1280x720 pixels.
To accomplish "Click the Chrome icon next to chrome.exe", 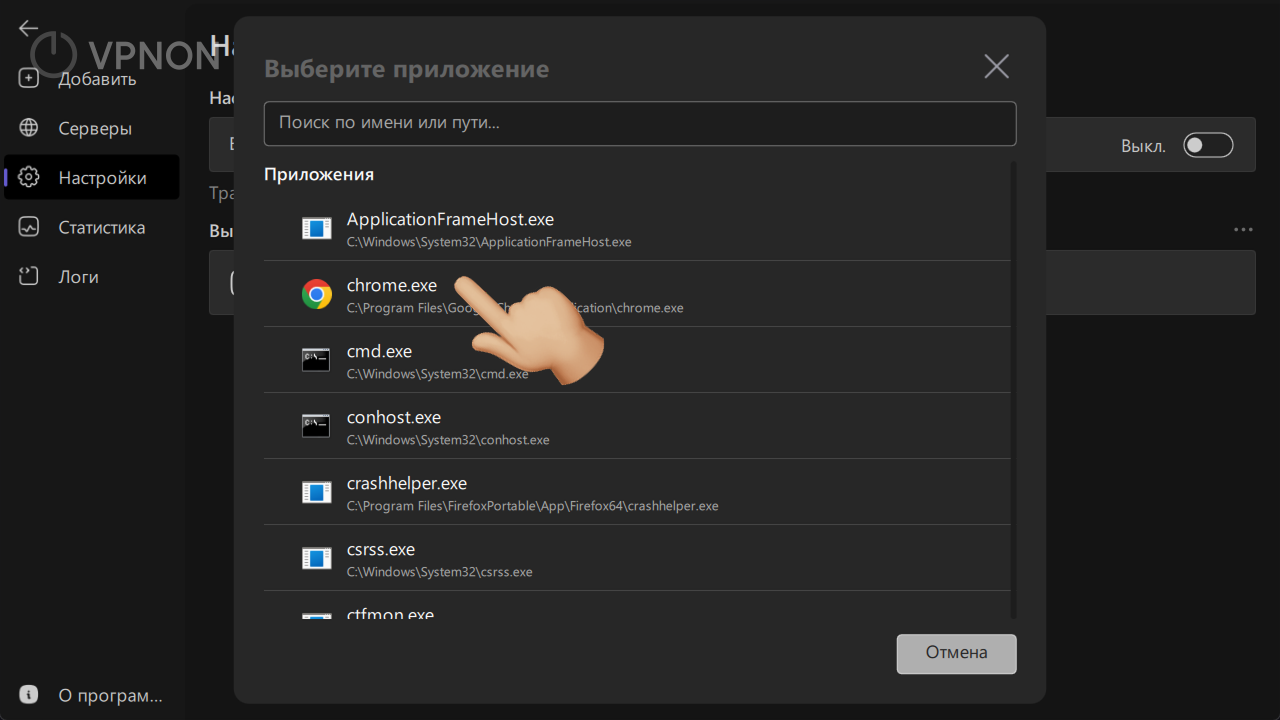I will 316,294.
